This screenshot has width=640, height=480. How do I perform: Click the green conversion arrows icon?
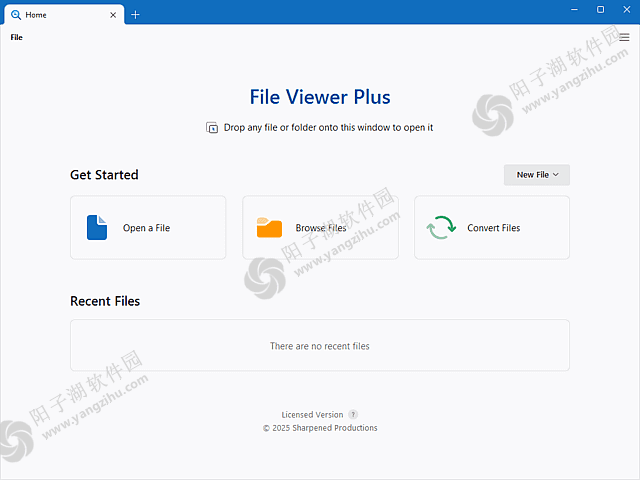click(x=441, y=227)
